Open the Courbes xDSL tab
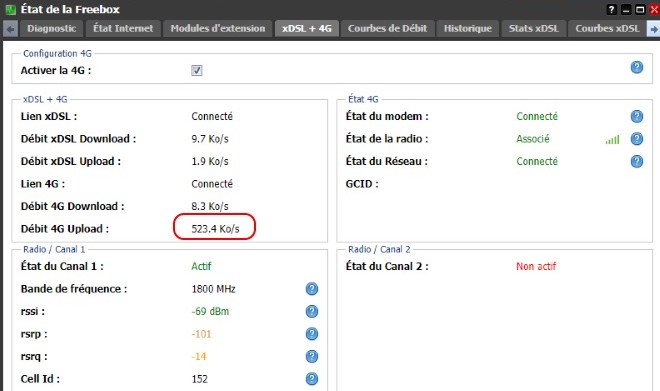This screenshot has width=660, height=391. tap(607, 29)
